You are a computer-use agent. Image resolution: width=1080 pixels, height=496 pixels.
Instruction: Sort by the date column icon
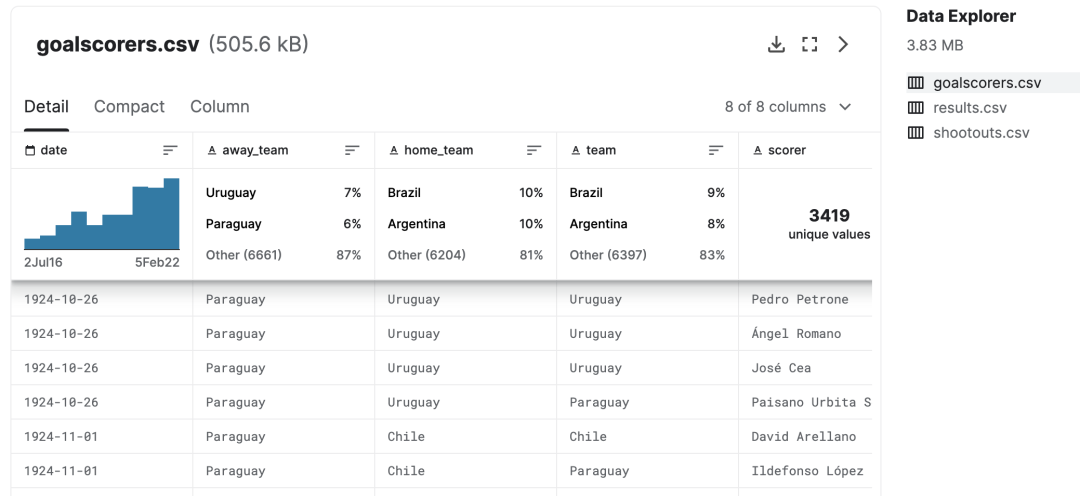(x=170, y=150)
